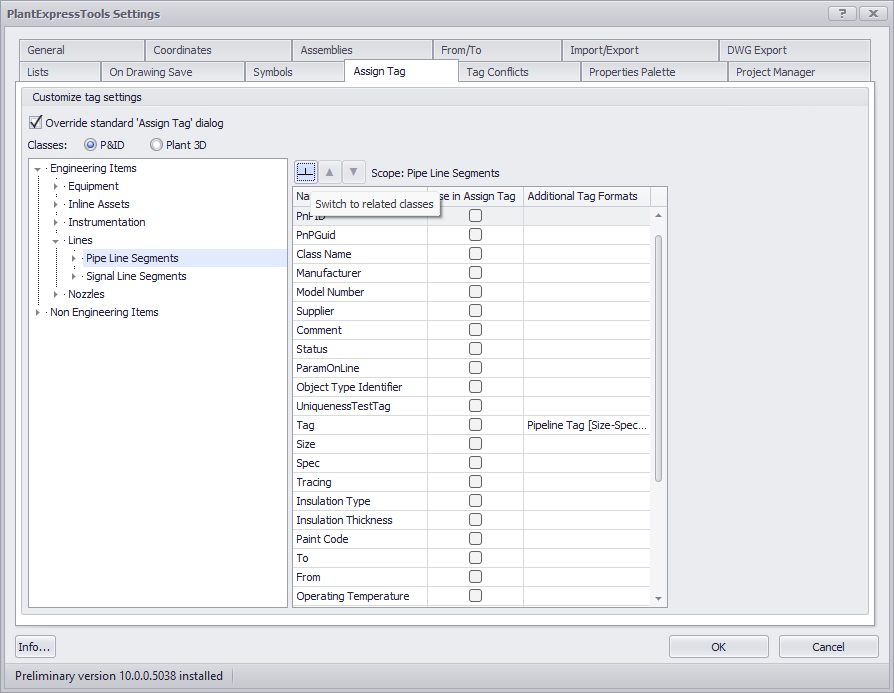
Task: Switch to the Coordinates tab
Action: 218,50
